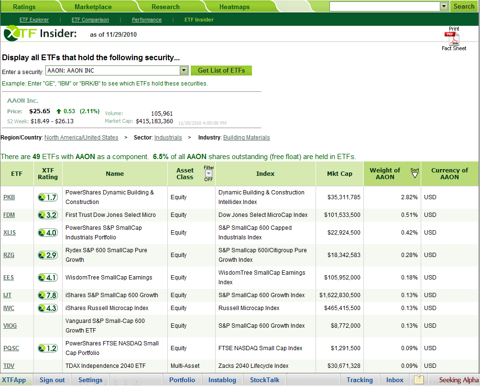Toggle the Weight of AAON sort arrow
Screen dimensions: 480x386
tap(415, 173)
